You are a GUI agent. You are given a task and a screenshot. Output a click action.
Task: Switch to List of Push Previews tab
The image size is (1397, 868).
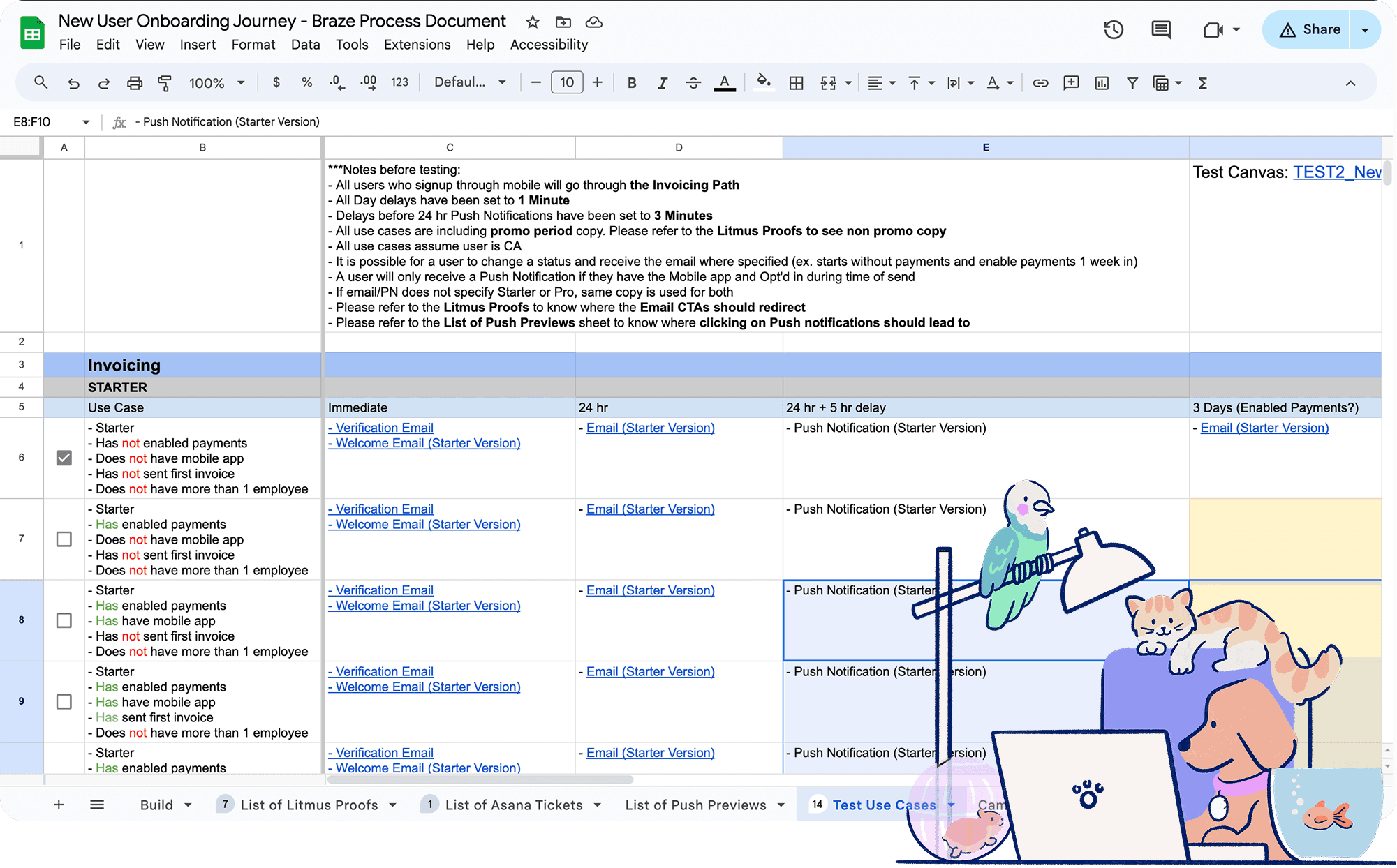point(695,805)
